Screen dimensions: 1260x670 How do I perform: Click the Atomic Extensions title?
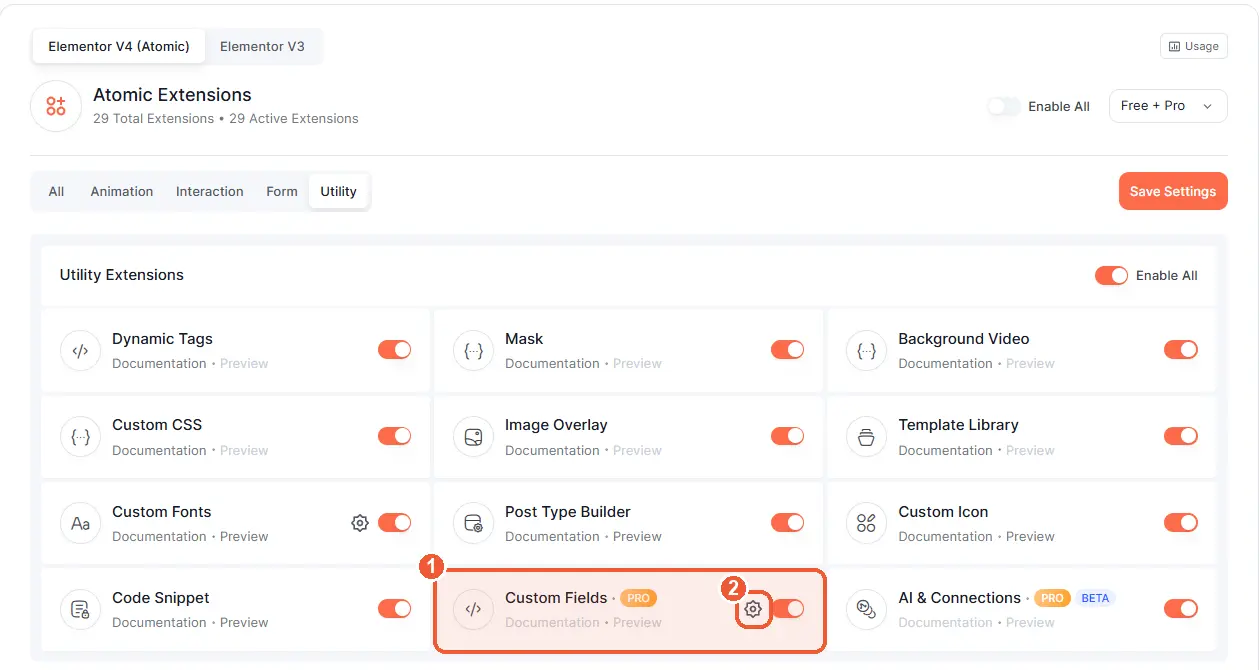172,95
